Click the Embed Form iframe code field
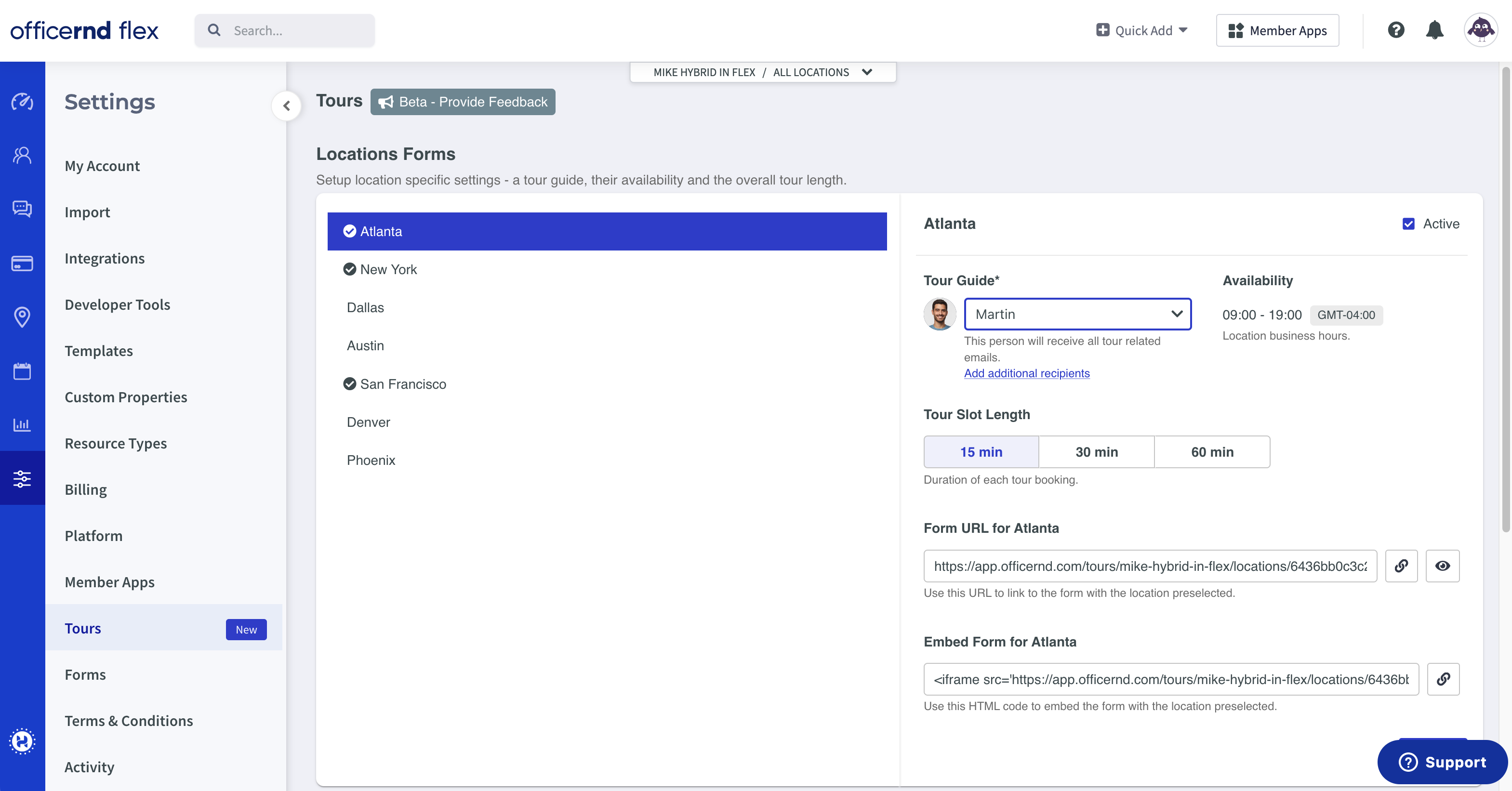The width and height of the screenshot is (1512, 791). tap(1171, 679)
